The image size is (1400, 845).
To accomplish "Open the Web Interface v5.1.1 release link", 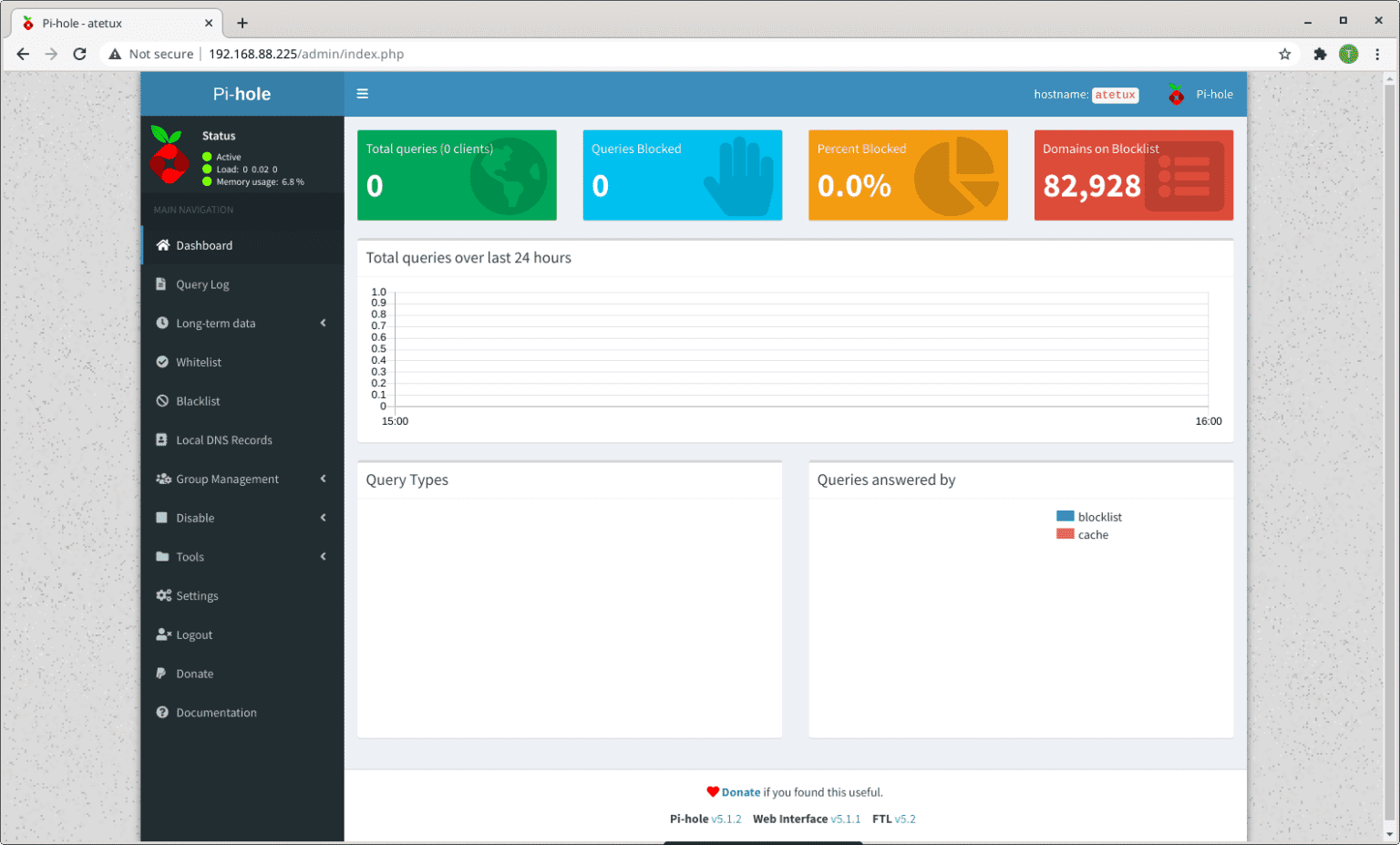I will click(846, 819).
